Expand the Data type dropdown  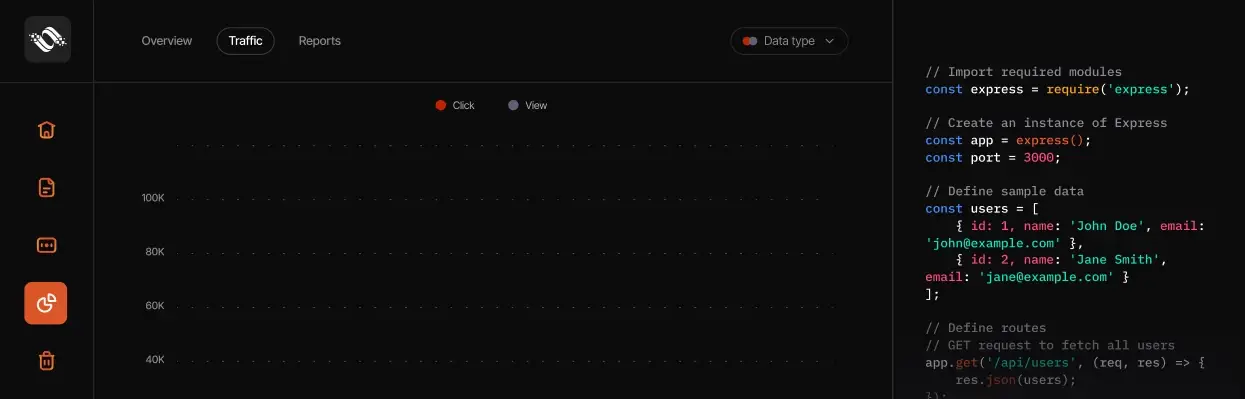pos(789,41)
